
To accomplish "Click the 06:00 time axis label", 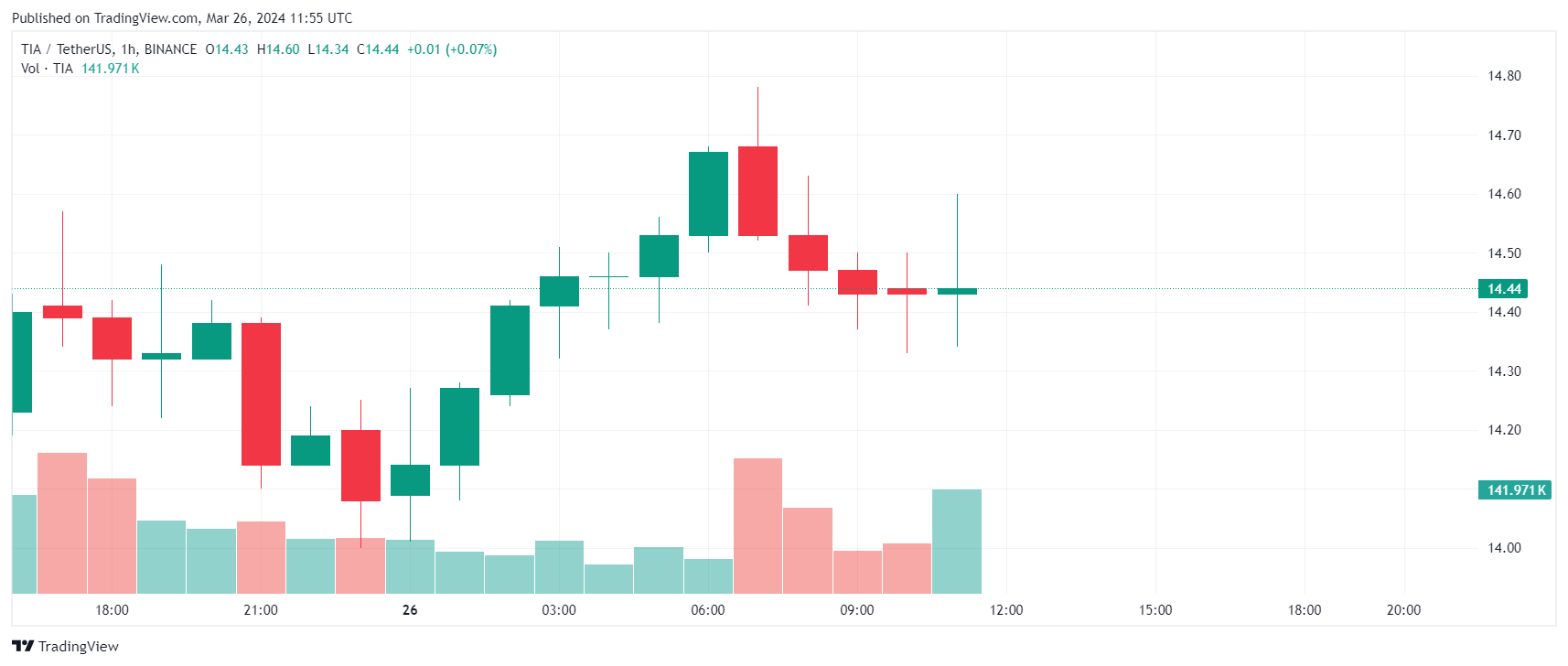I will coord(708,610).
